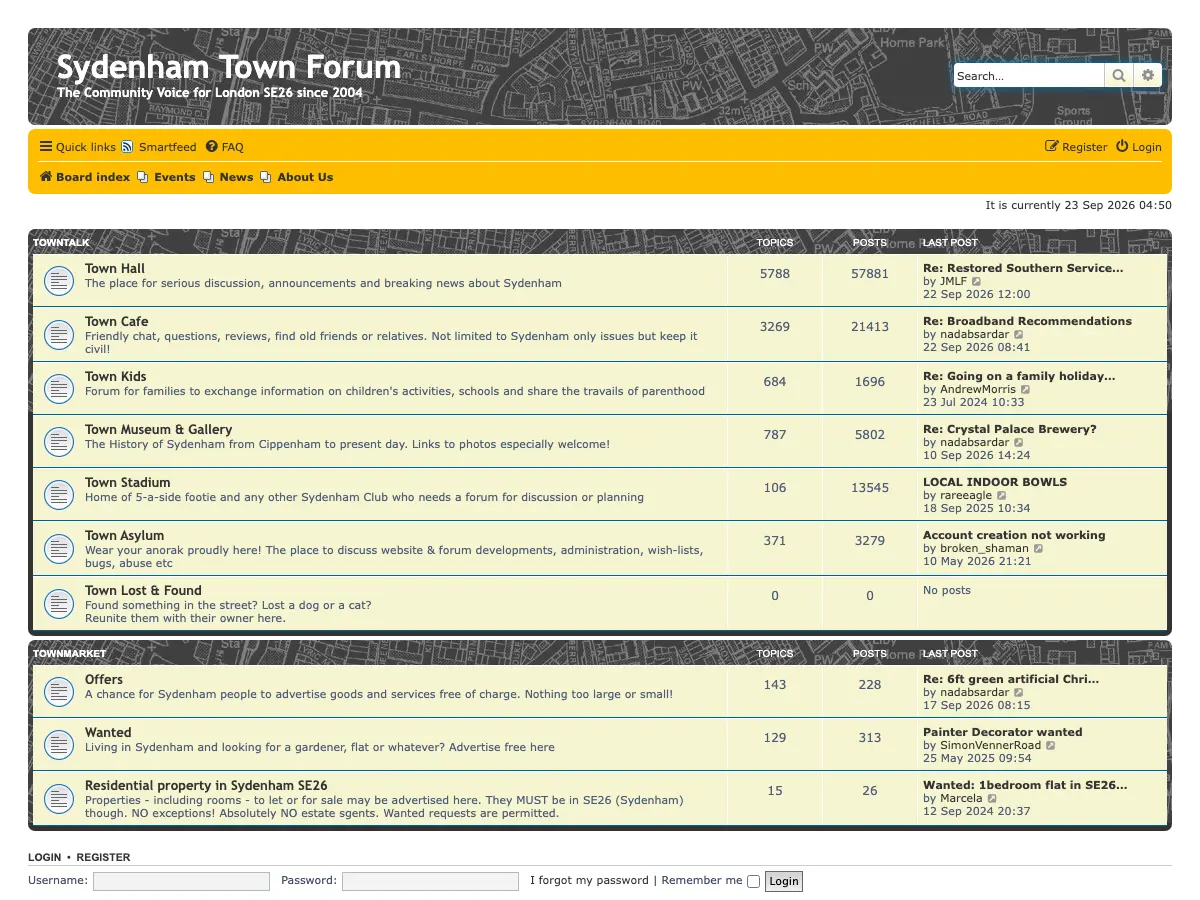Expand the Quick links dropdown

point(78,147)
